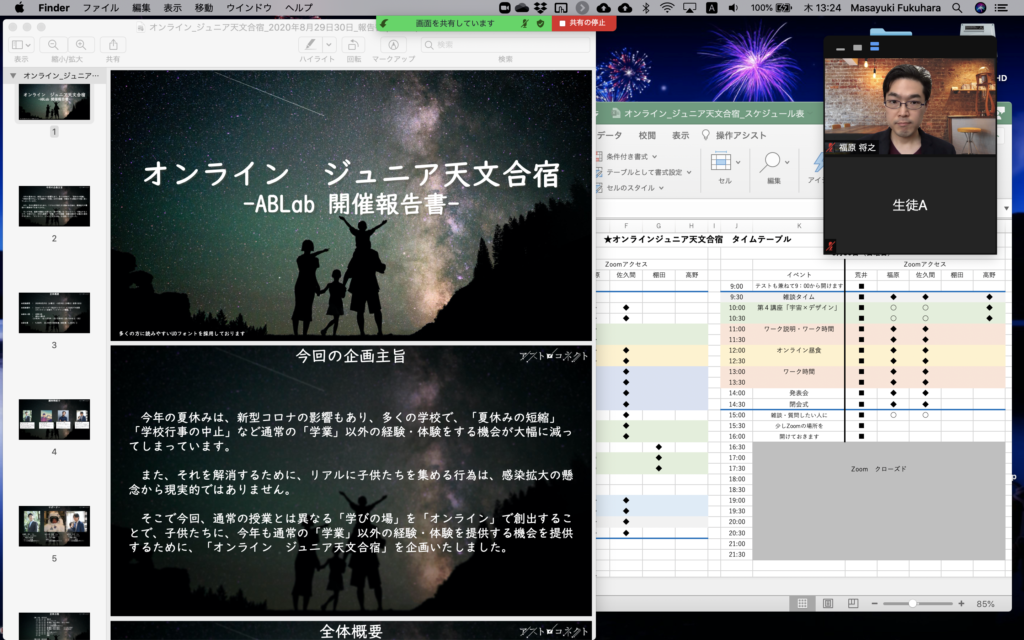Select the ★オンラインジュニア天文合宿 タイムテーブル title cell
This screenshot has height=640, width=1024.
coord(697,239)
